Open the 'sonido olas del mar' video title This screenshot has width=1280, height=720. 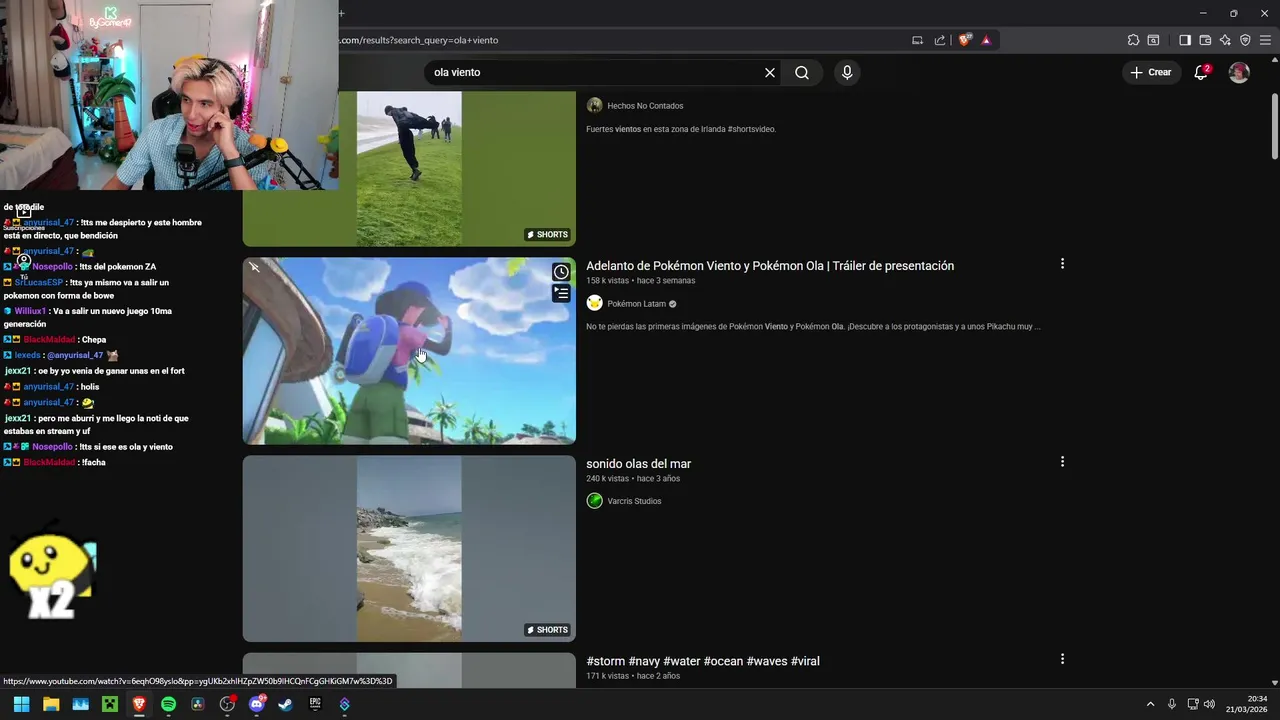pos(638,464)
